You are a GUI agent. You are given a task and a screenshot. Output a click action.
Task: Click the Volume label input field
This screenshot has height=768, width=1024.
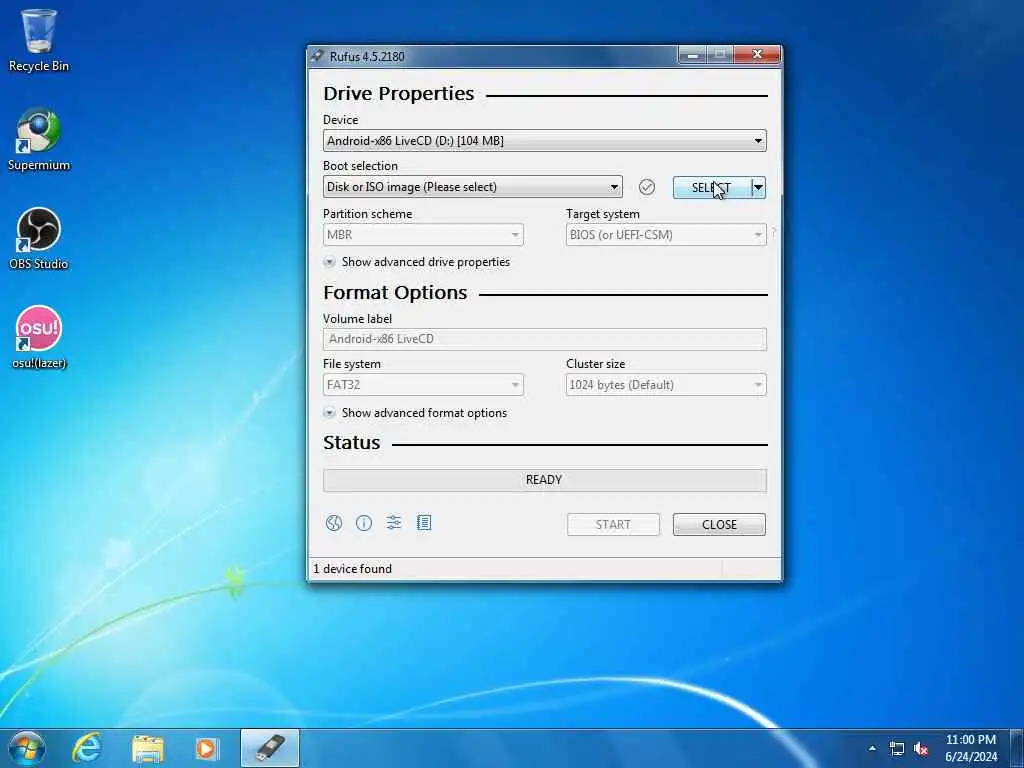pyautogui.click(x=545, y=340)
